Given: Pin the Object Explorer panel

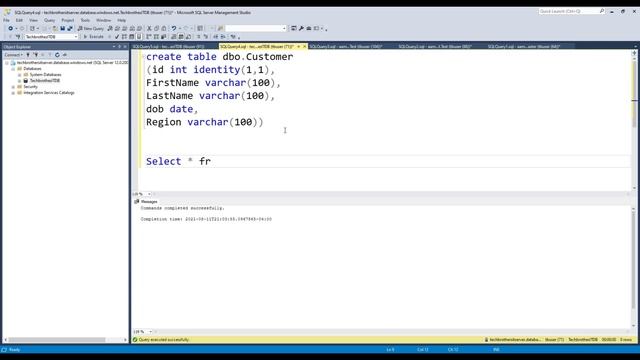Looking at the screenshot, I should coord(119,47).
